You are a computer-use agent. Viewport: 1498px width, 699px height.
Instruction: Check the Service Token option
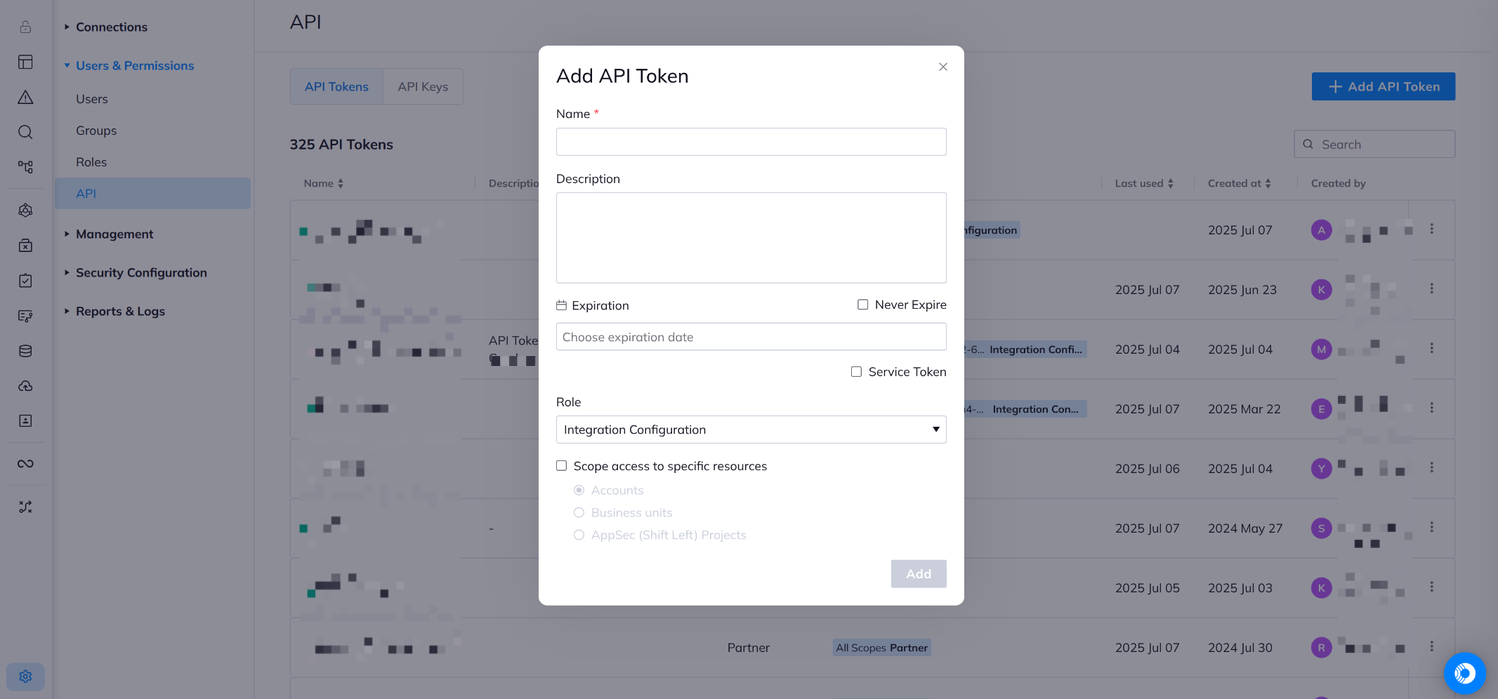856,371
